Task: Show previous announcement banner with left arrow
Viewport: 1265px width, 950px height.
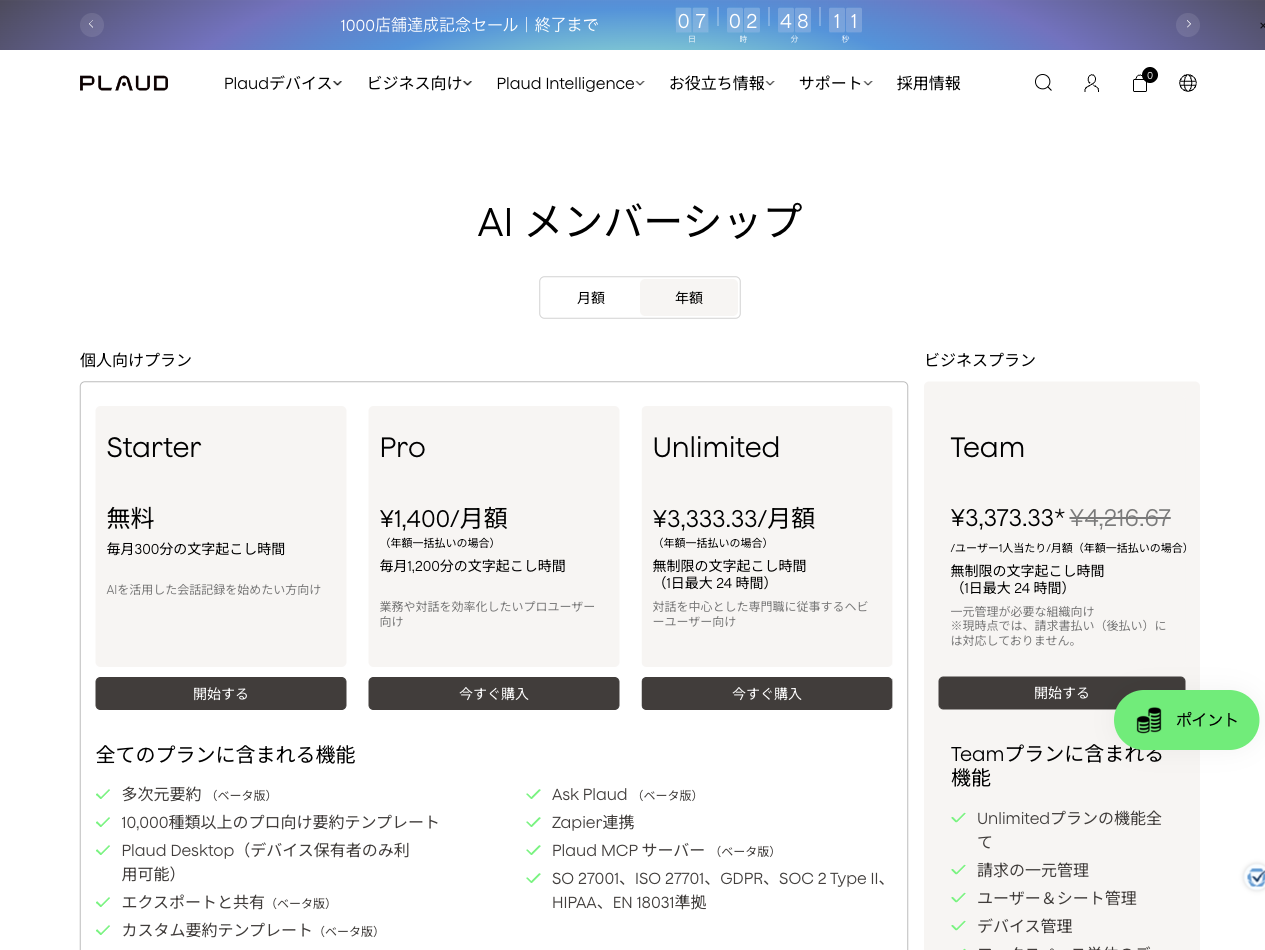Action: point(92,24)
